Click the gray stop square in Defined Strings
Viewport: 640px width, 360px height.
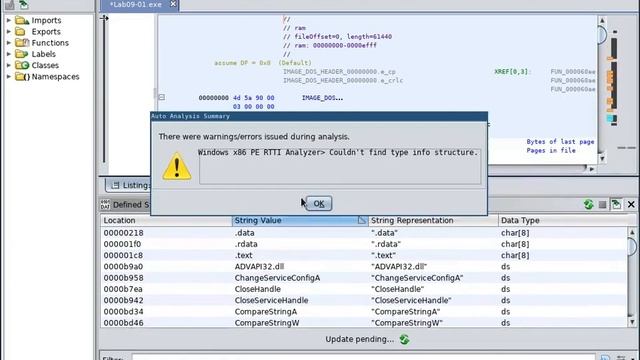pyautogui.click(x=602, y=204)
